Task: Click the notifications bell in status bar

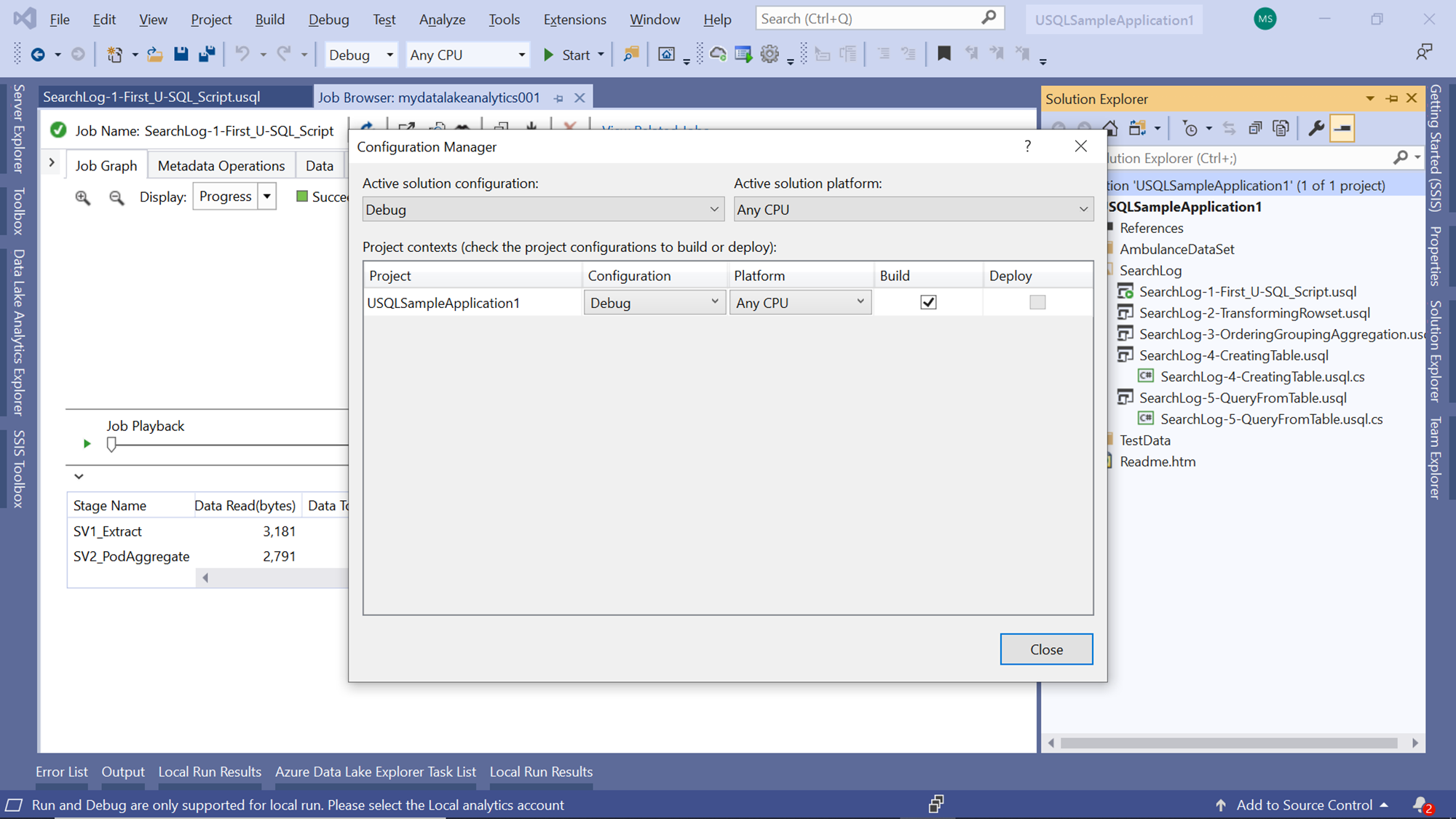Action: point(1420,804)
